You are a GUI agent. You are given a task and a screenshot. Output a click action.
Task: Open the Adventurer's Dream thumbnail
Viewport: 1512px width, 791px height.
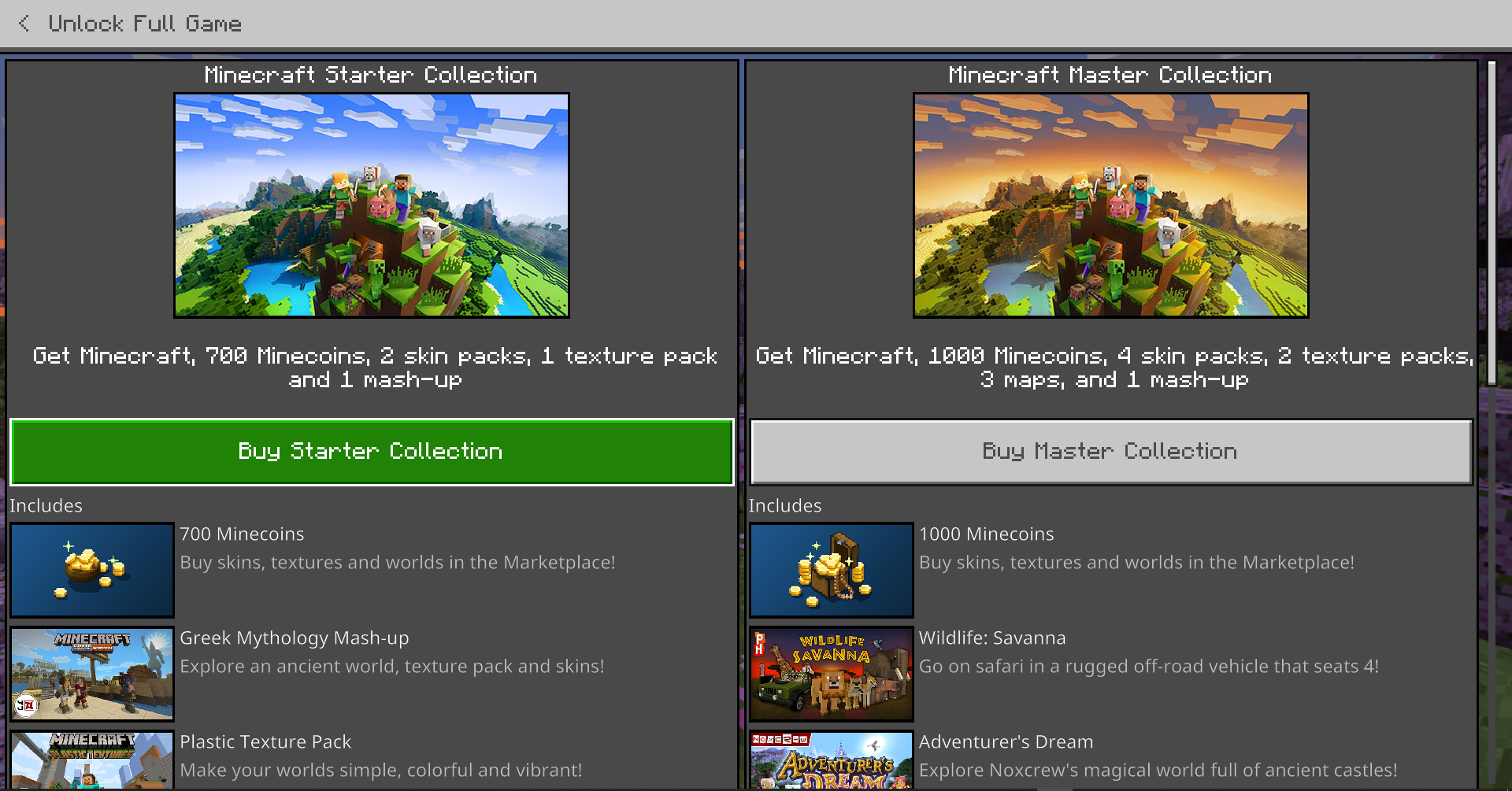(x=832, y=760)
